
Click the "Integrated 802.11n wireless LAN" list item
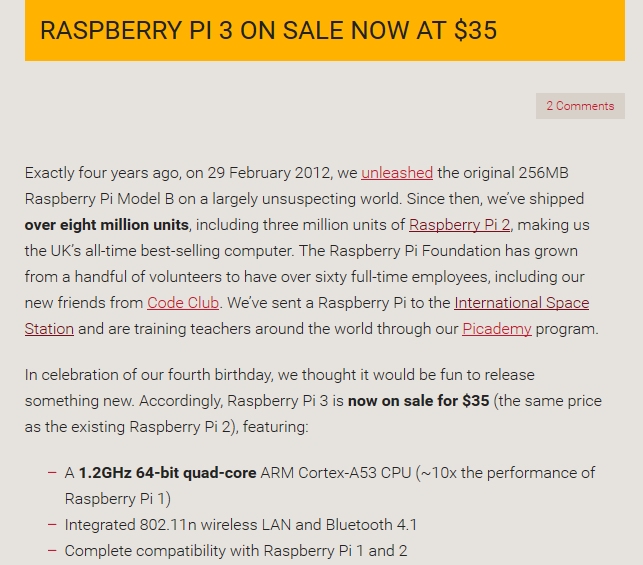(241, 525)
